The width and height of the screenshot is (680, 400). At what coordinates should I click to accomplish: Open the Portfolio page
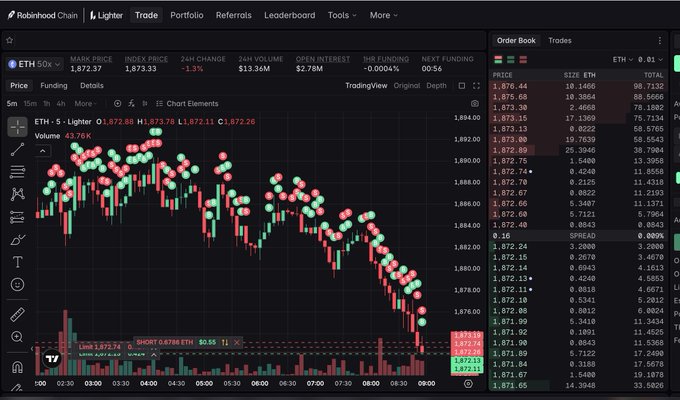(186, 15)
